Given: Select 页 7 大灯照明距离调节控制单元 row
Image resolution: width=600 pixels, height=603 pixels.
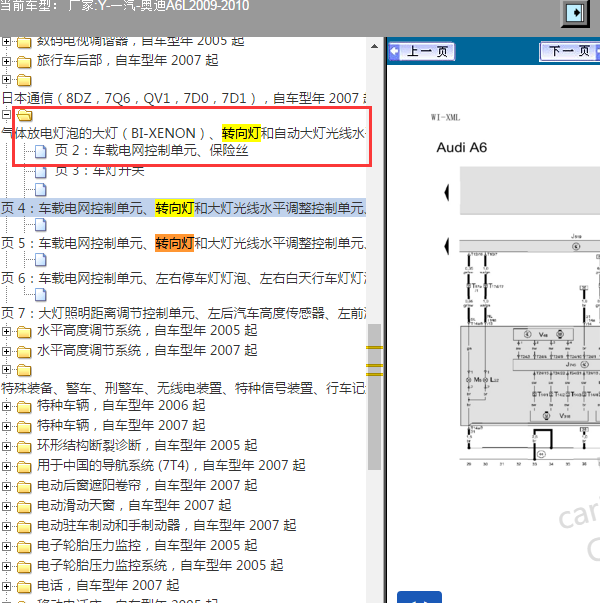Looking at the screenshot, I should click(x=183, y=313).
